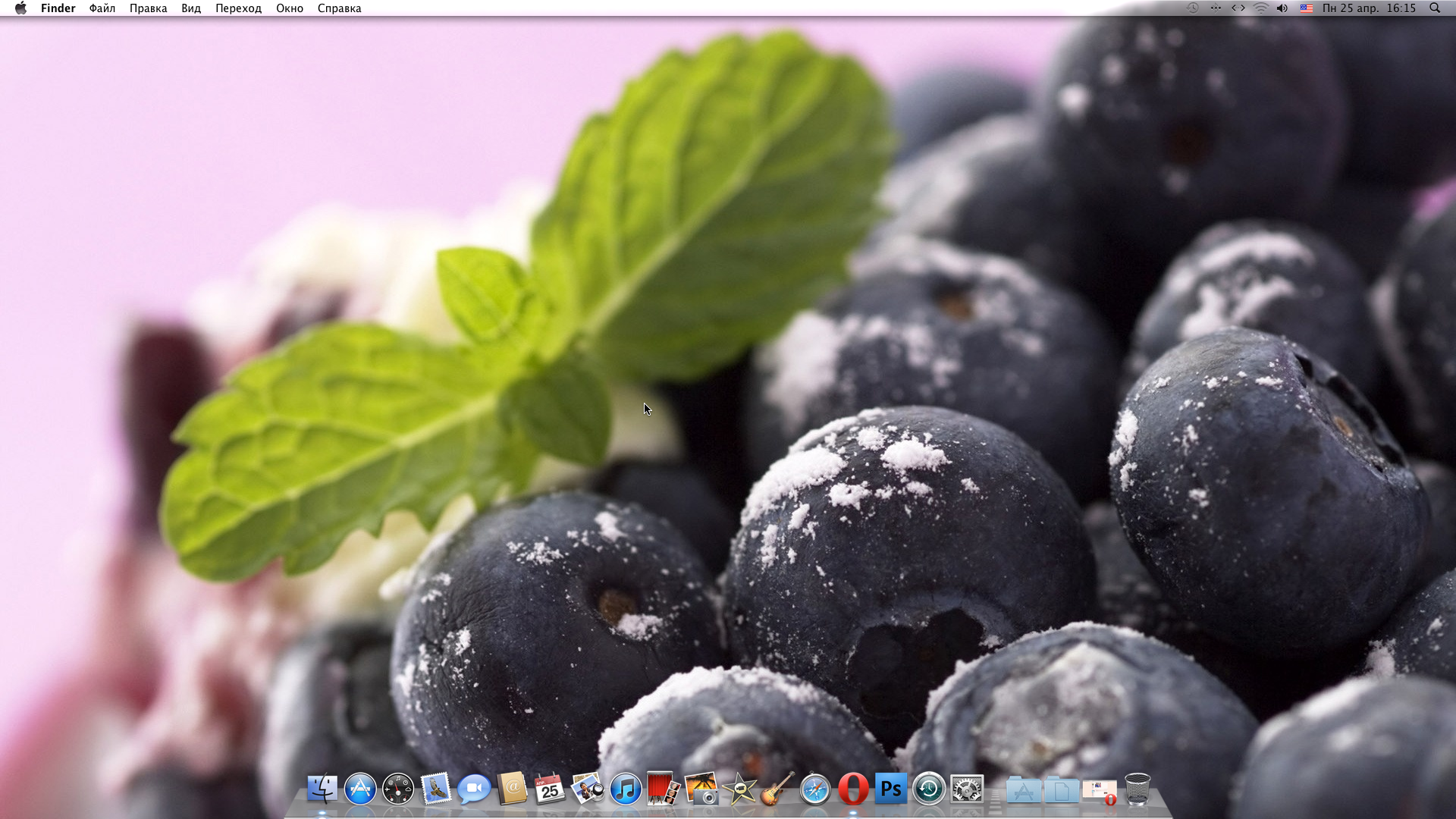Open the Справка menu

point(339,8)
